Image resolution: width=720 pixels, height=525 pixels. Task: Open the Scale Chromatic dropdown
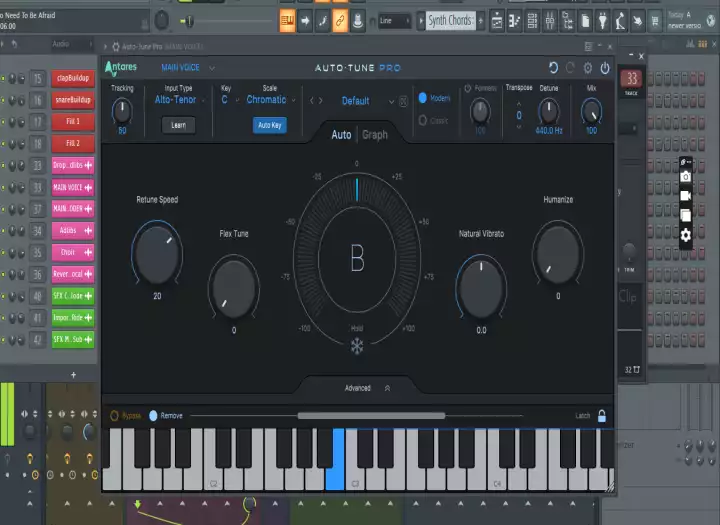271,100
